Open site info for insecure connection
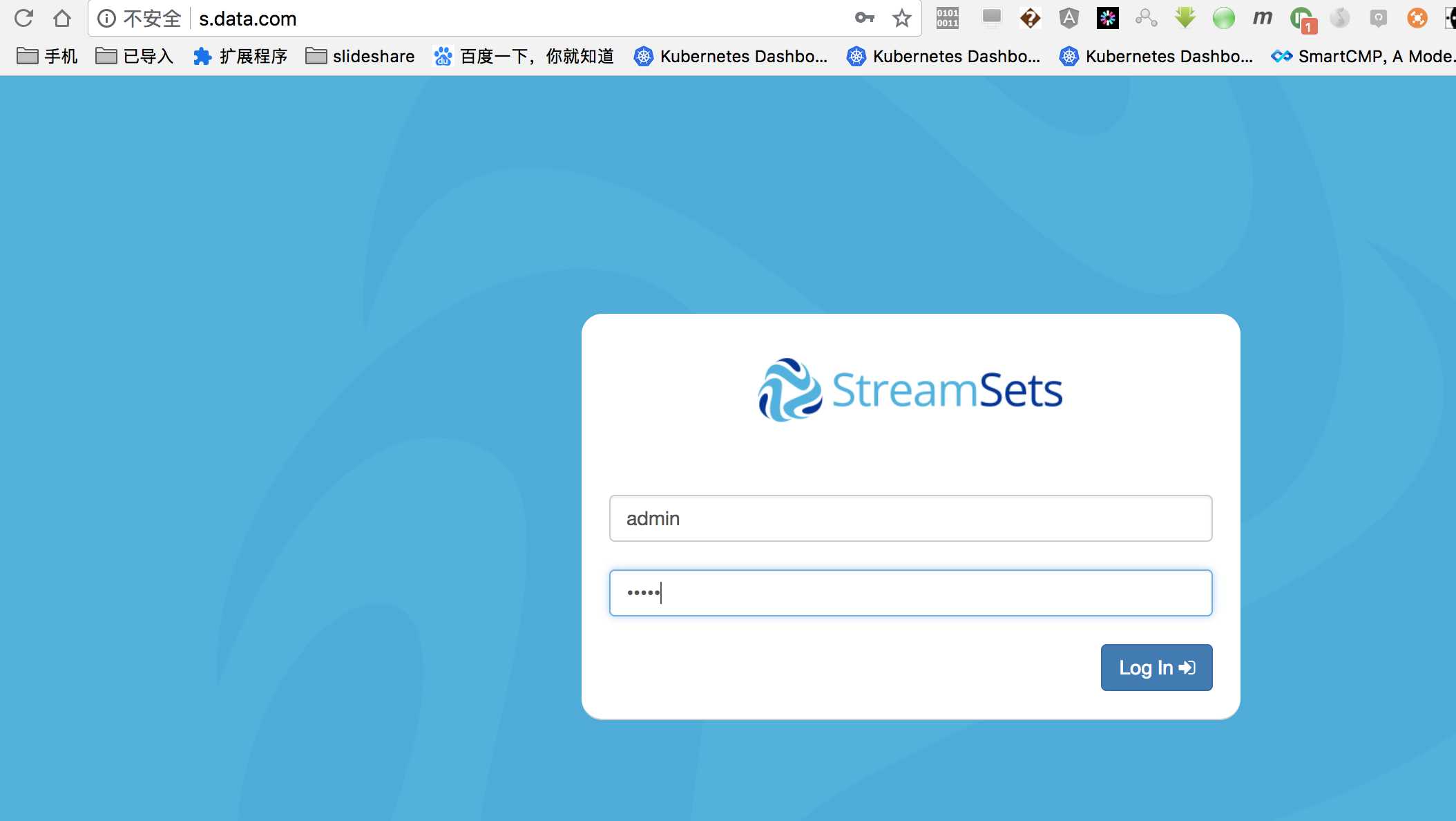The image size is (1456, 821). click(x=106, y=19)
